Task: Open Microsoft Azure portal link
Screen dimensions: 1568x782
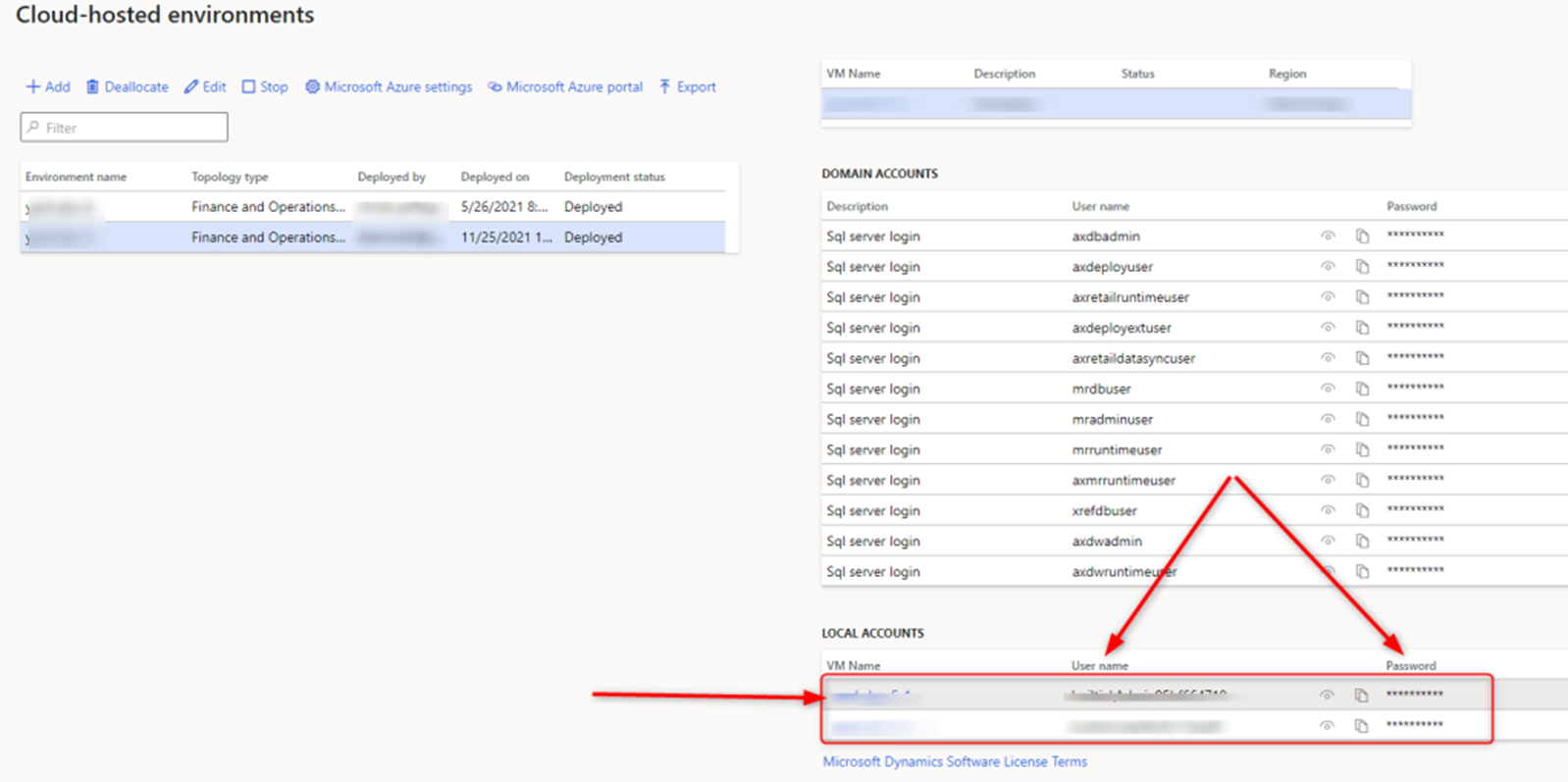Action: [565, 86]
